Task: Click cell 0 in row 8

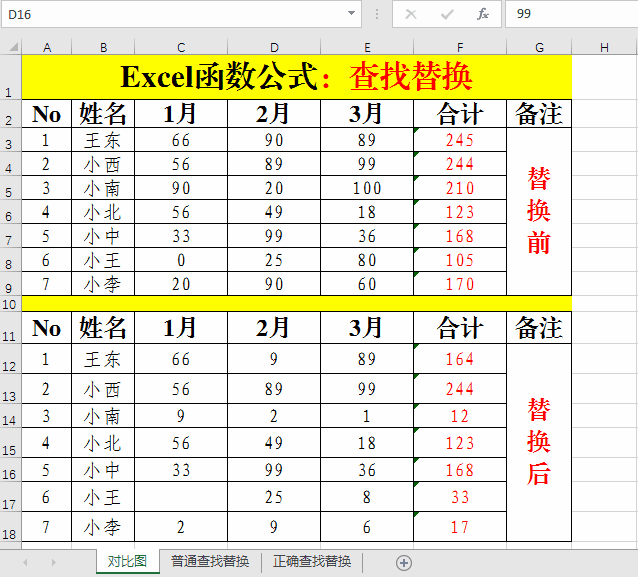Action: pos(181,260)
